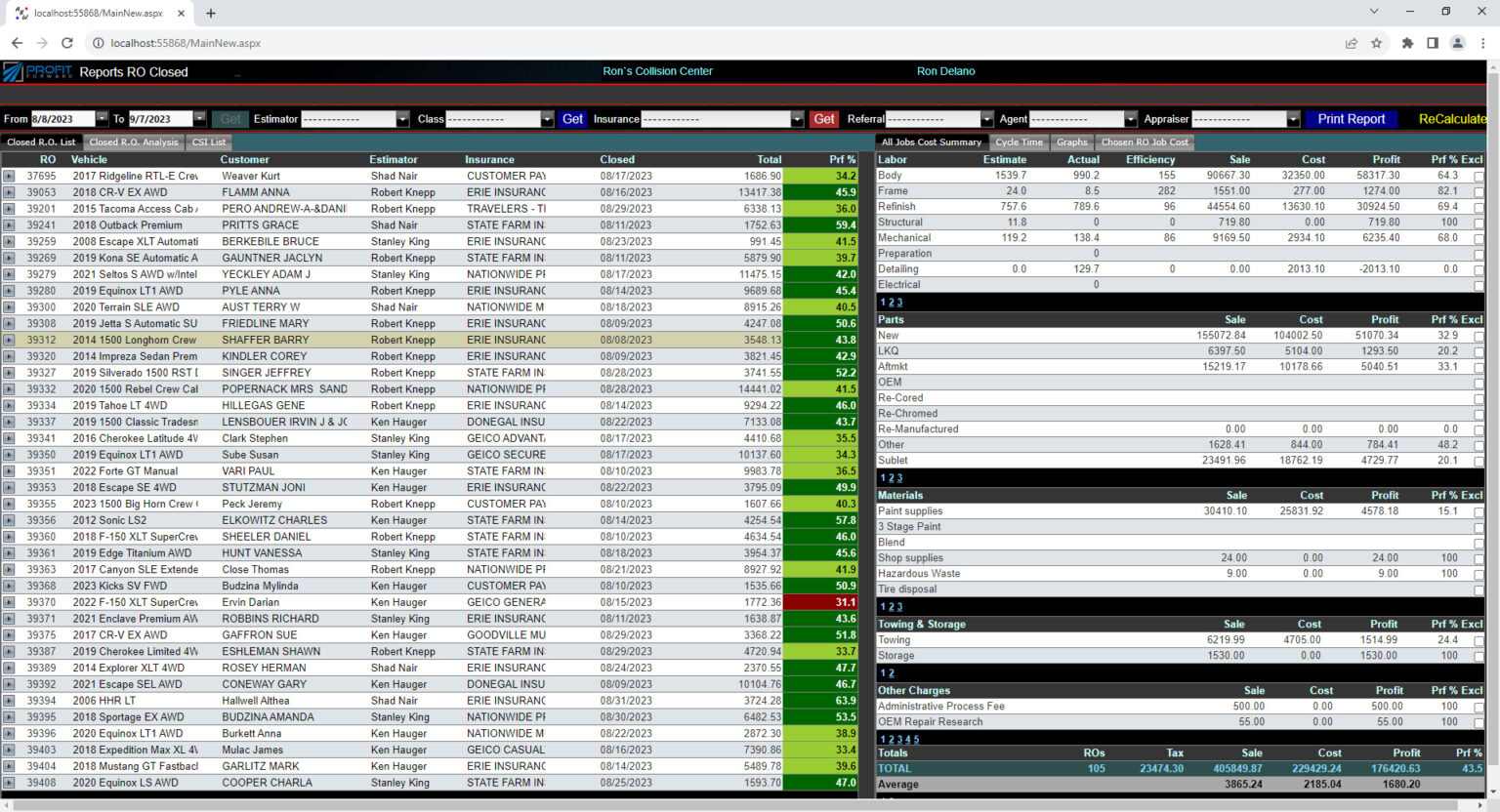The height and width of the screenshot is (812, 1500).
Task: Expand the detail arrow for RO 39370
Action: [9, 602]
